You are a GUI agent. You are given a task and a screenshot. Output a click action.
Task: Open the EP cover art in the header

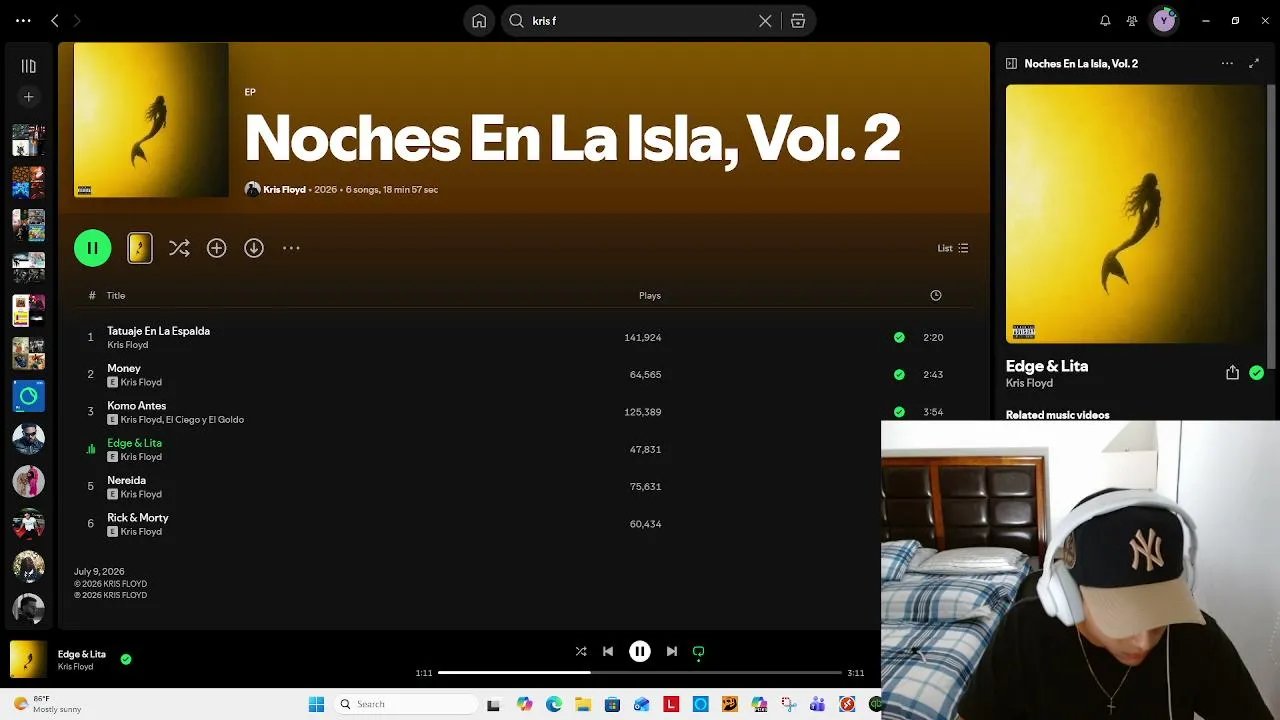(151, 120)
